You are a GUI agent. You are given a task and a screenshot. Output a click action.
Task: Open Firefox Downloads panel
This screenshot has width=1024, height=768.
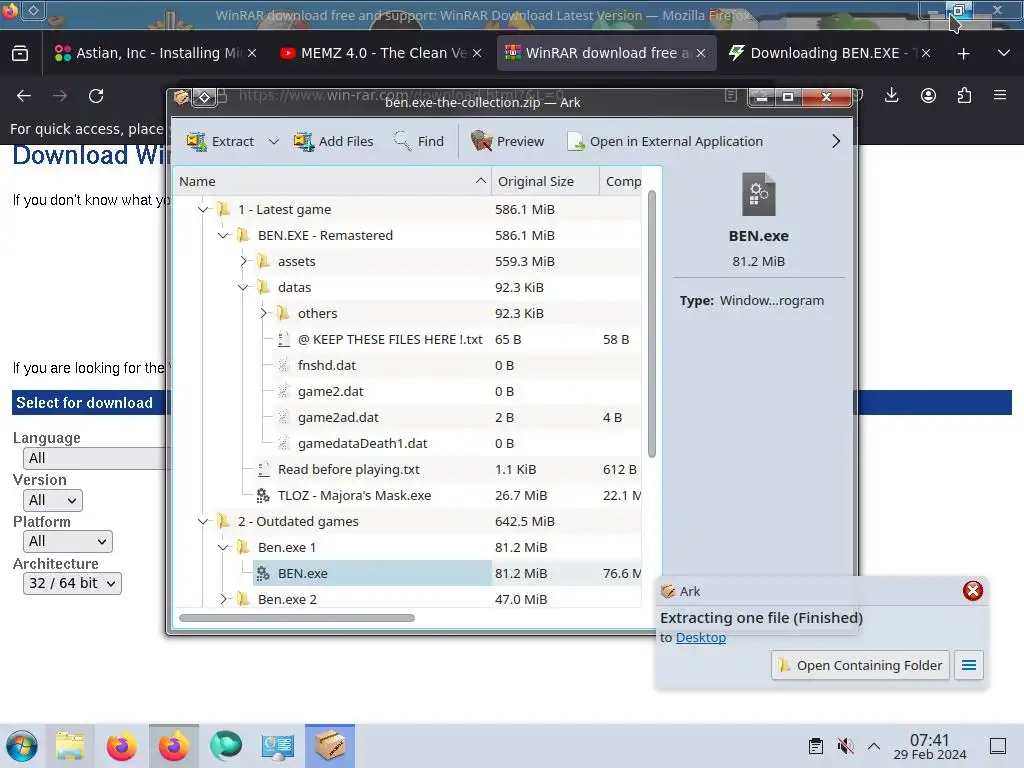pos(891,96)
